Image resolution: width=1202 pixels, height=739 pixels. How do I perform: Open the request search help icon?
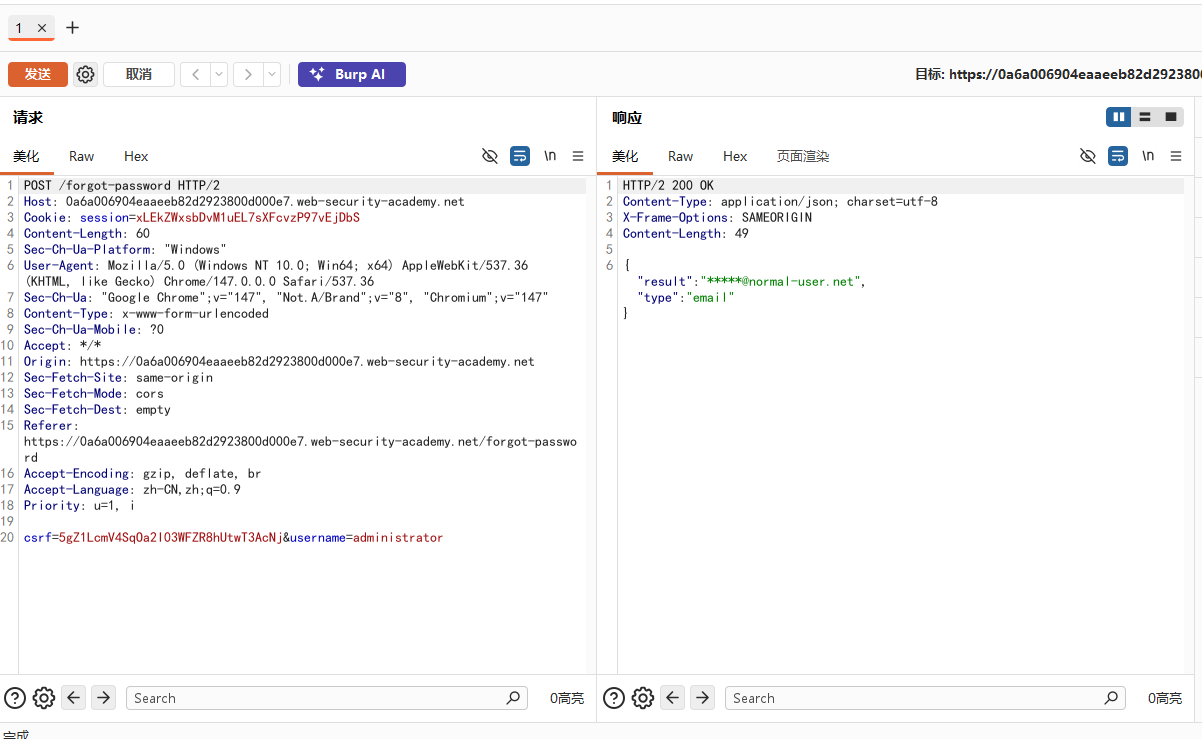point(15,698)
